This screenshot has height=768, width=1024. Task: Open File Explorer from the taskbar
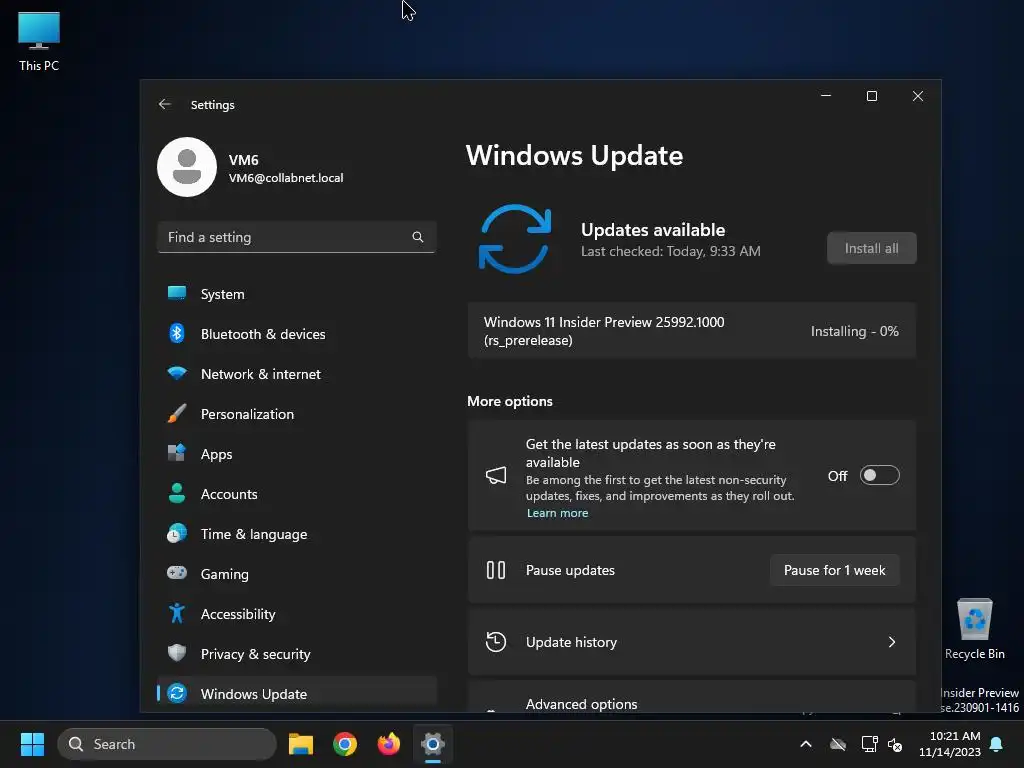click(300, 744)
